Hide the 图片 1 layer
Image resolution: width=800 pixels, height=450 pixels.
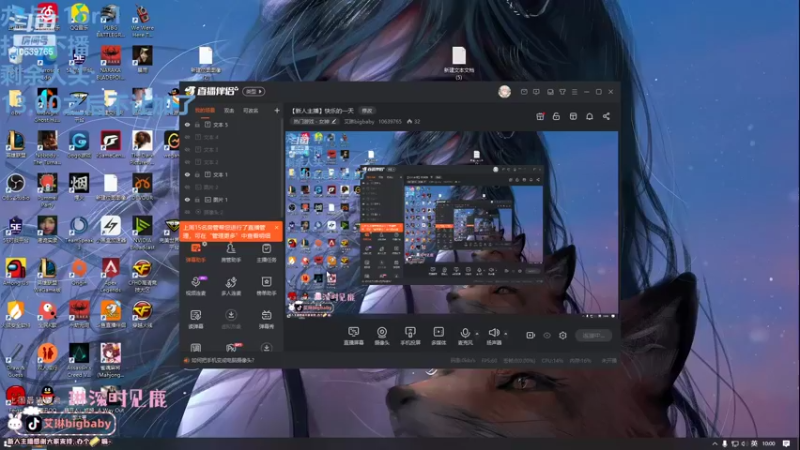187,199
